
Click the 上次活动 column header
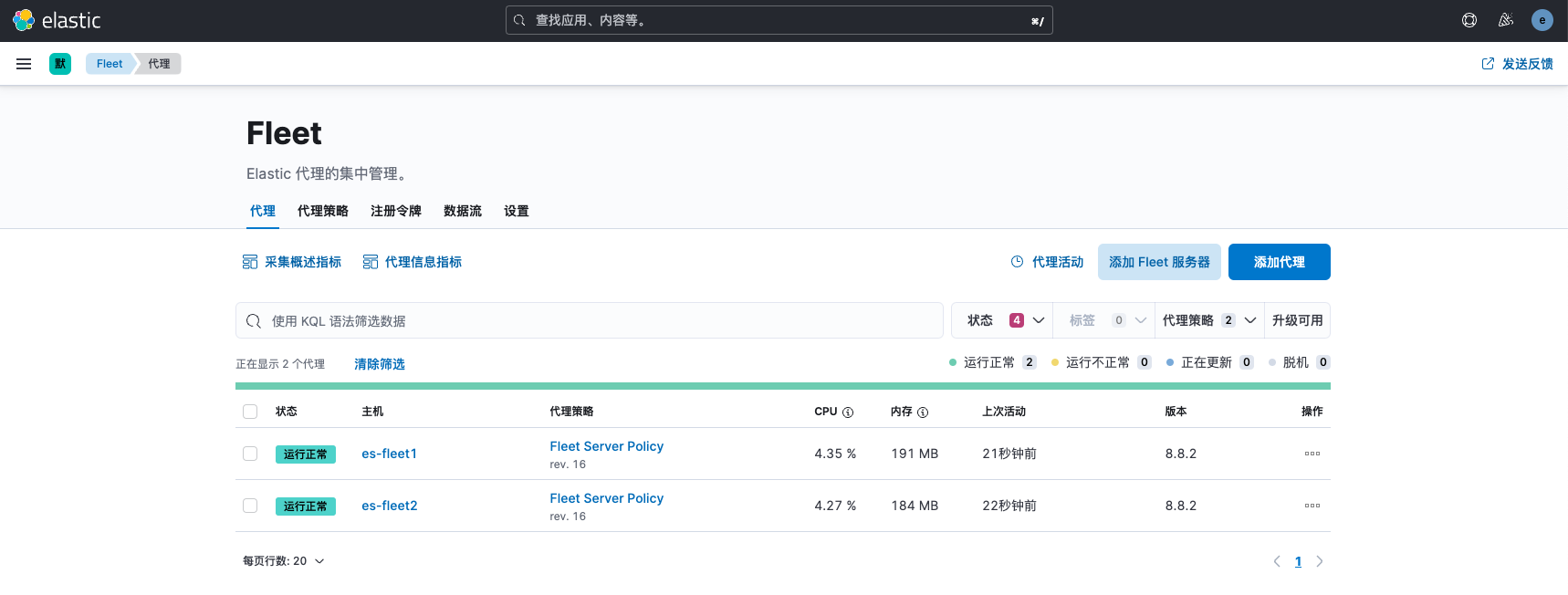point(1004,412)
